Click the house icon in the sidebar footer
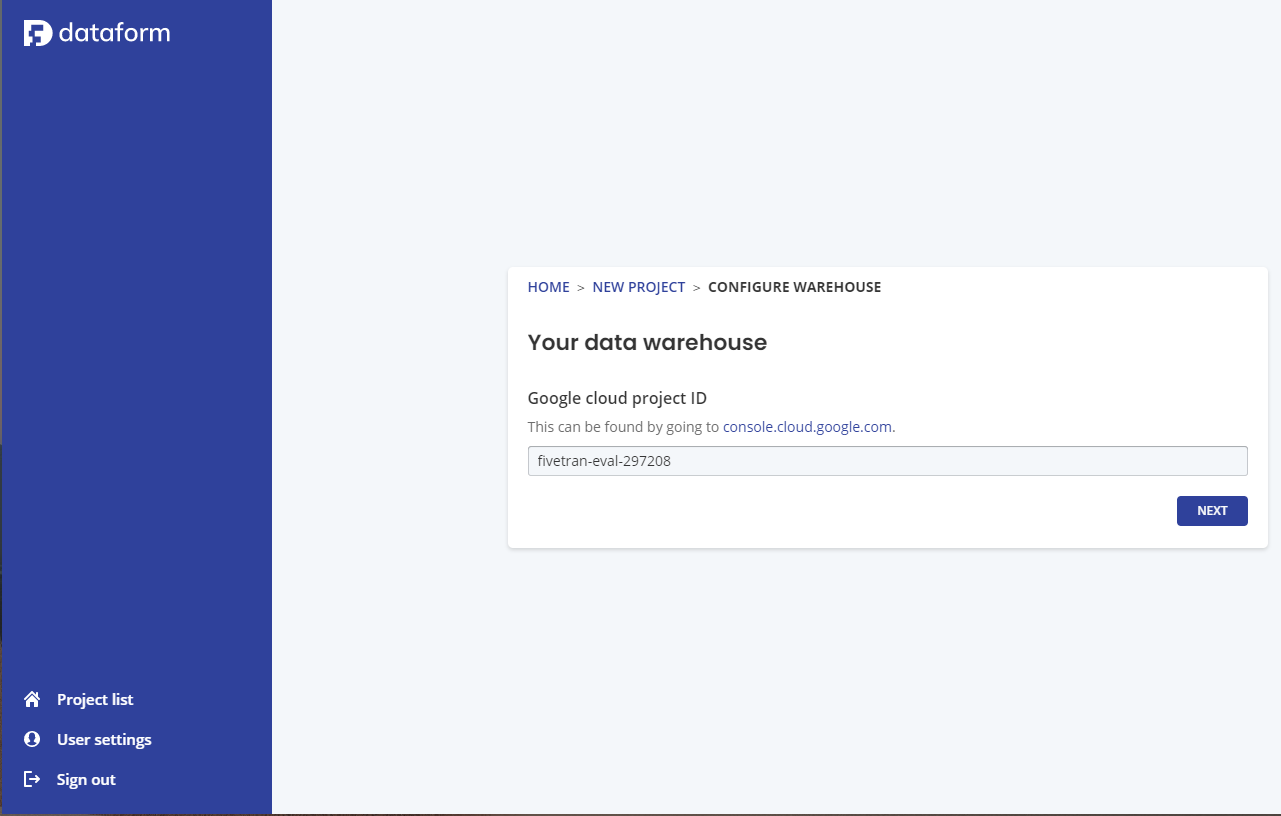The width and height of the screenshot is (1281, 816). (33, 698)
